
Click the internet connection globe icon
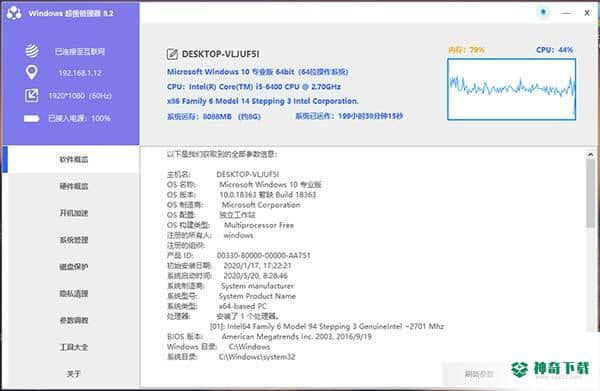pos(32,51)
